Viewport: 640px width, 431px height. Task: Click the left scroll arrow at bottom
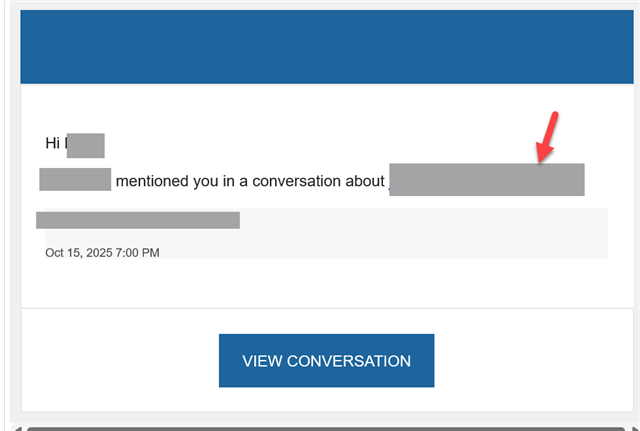(14, 427)
